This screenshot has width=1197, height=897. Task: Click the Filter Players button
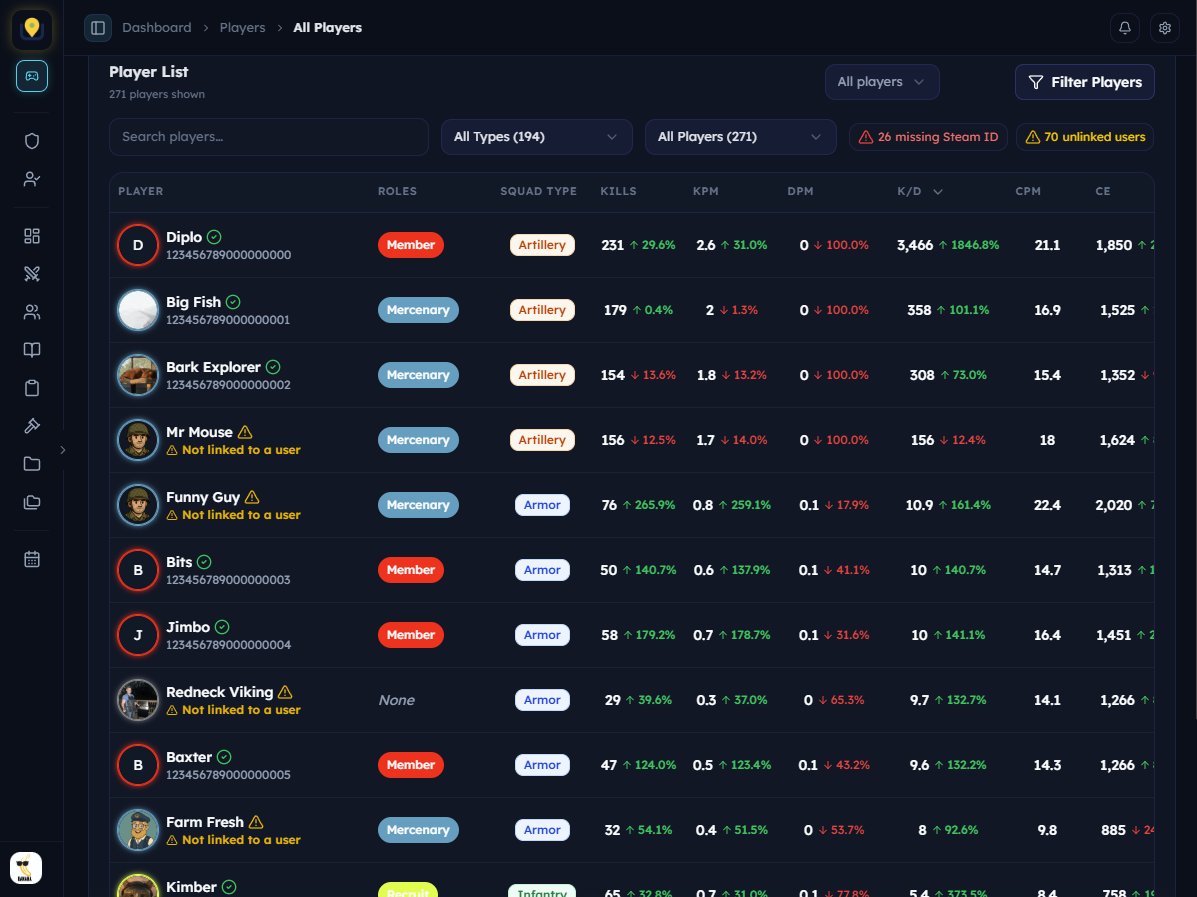pos(1084,82)
